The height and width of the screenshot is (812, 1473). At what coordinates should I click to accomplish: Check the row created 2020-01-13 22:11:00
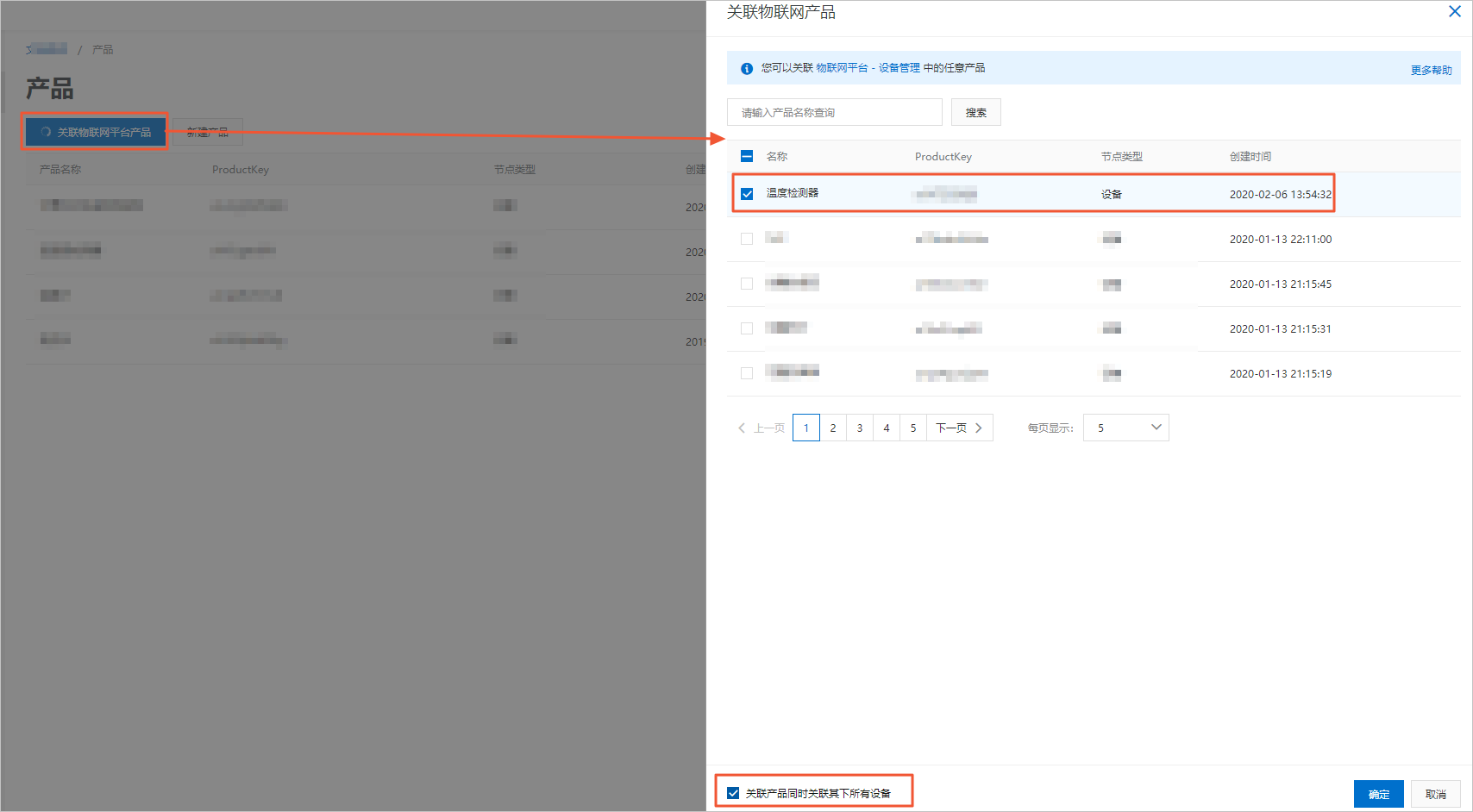pos(747,239)
